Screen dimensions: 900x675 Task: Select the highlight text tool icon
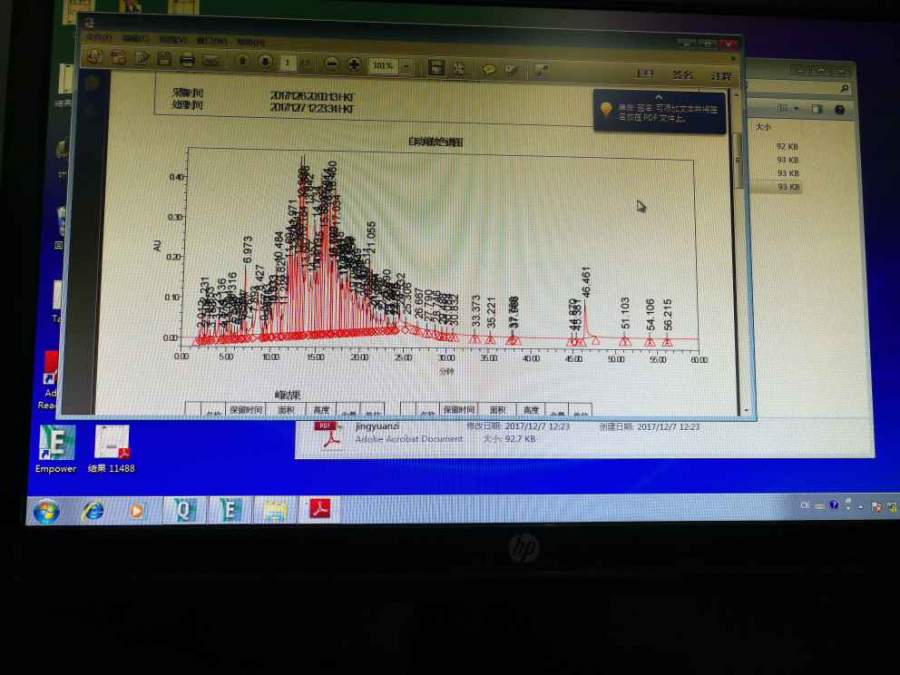(511, 70)
